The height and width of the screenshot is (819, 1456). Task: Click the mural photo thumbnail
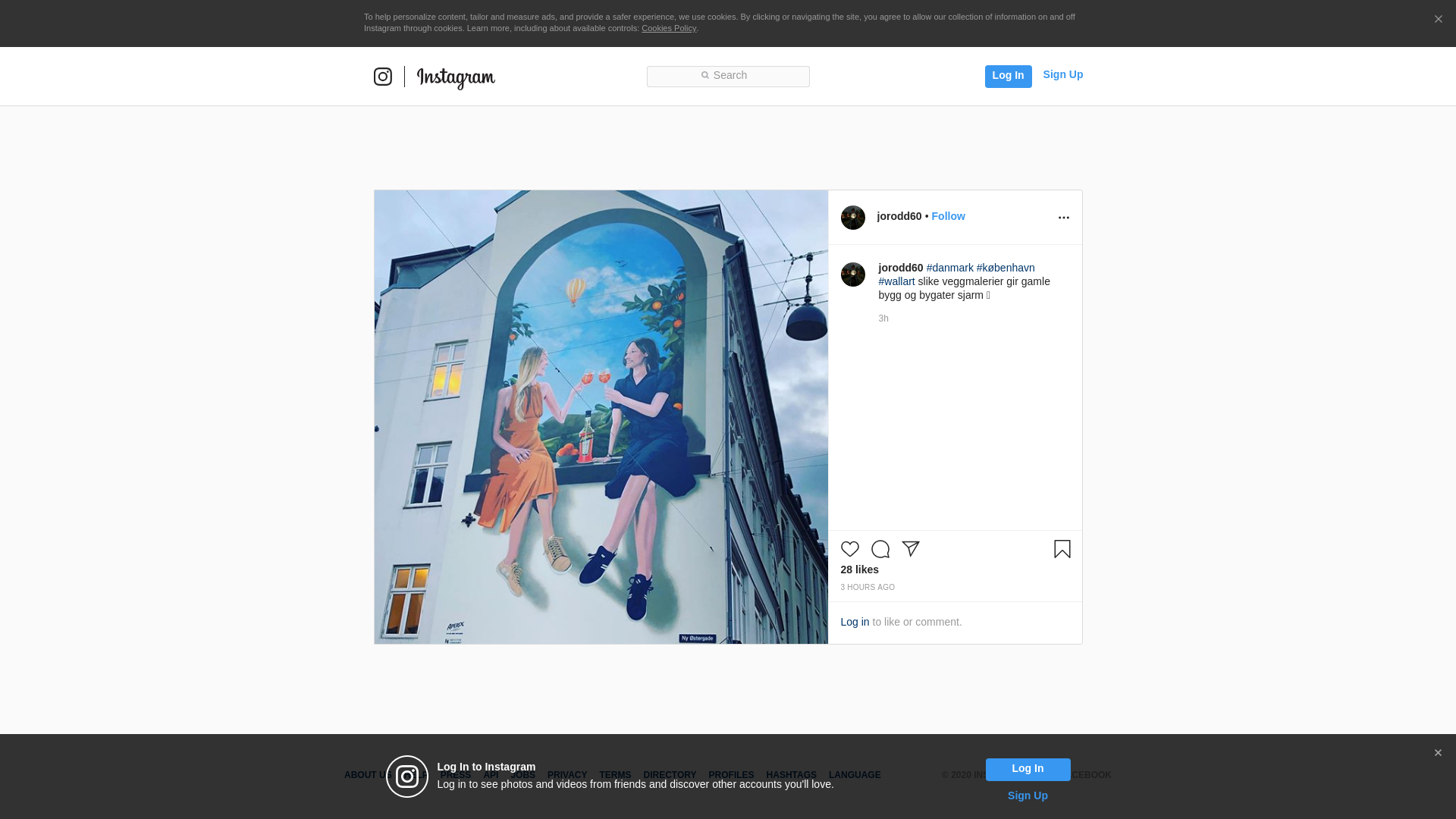click(x=601, y=417)
